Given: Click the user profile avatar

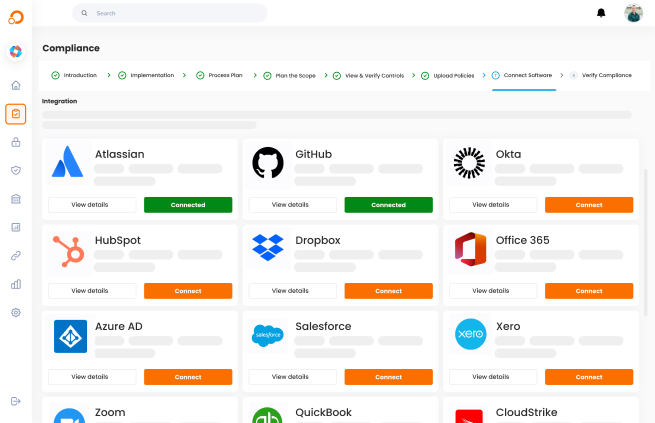Looking at the screenshot, I should 633,13.
